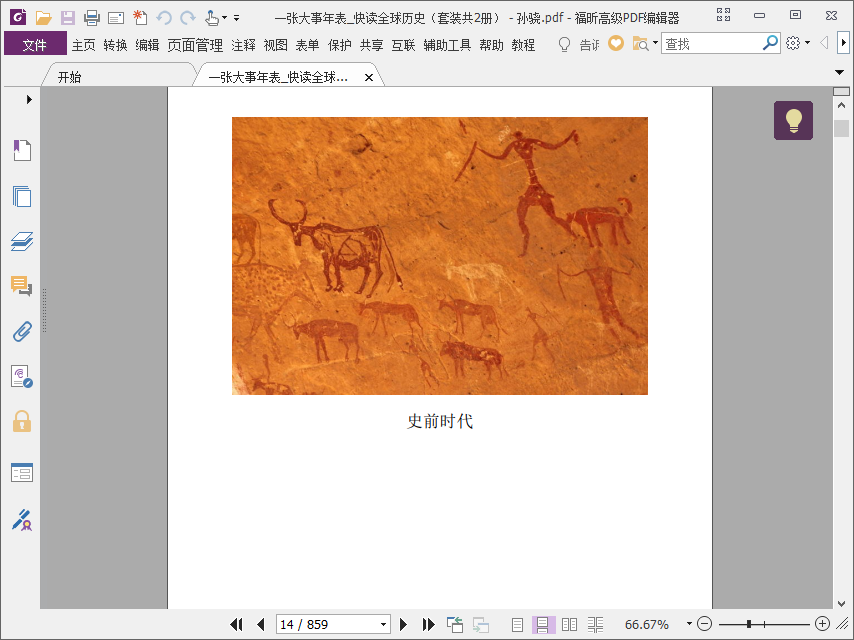Click the 查找 search input field
This screenshot has height=640, width=854.
click(x=712, y=44)
